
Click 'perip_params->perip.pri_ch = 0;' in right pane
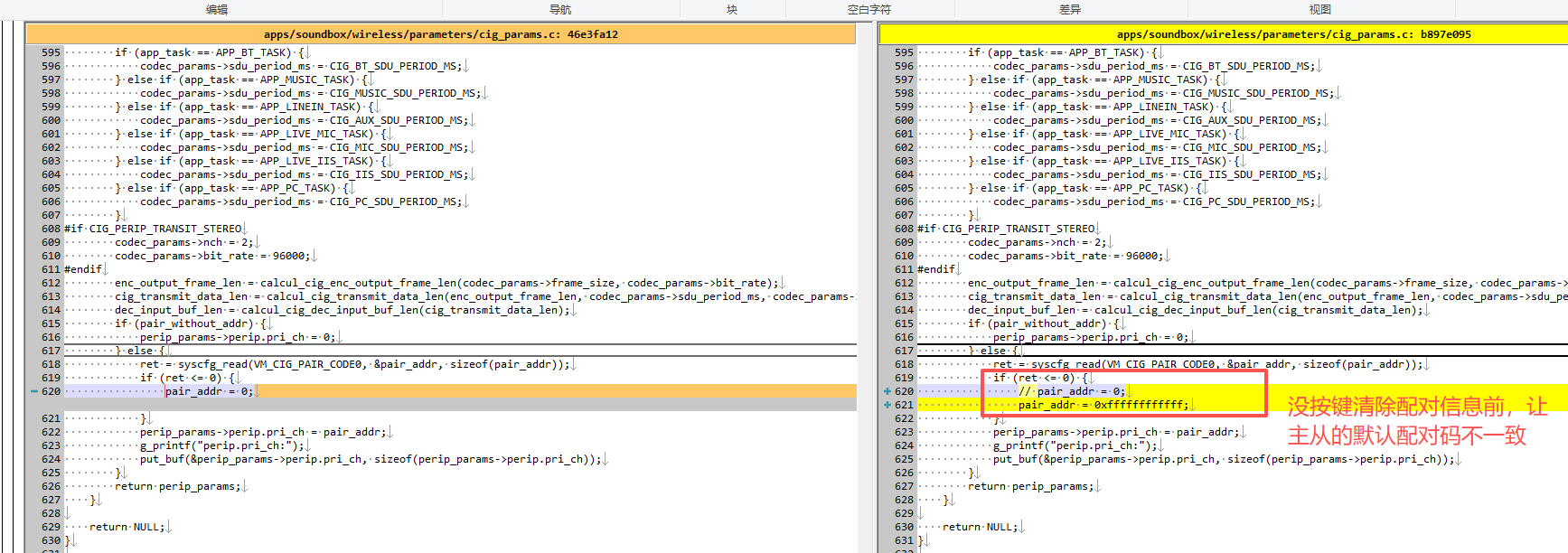[x=1092, y=337]
